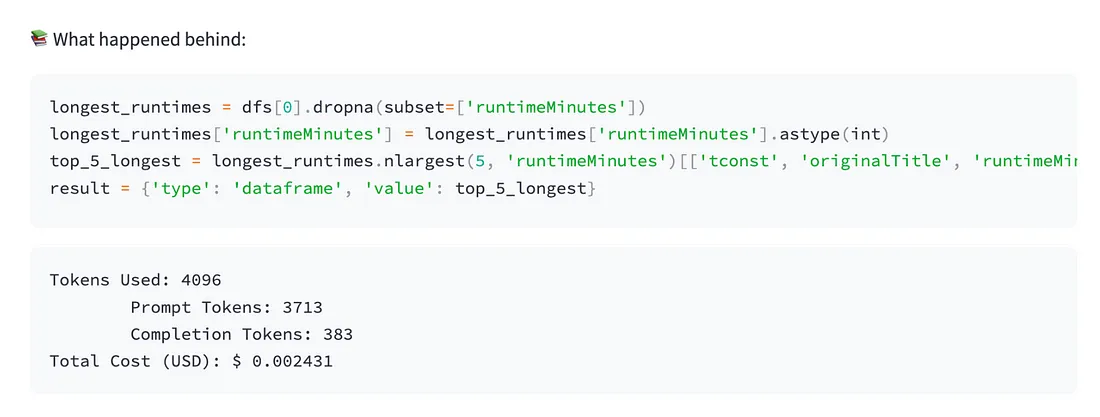The height and width of the screenshot is (417, 1100).
Task: Click 'Completion Tokens: 383' line
Action: (241, 334)
